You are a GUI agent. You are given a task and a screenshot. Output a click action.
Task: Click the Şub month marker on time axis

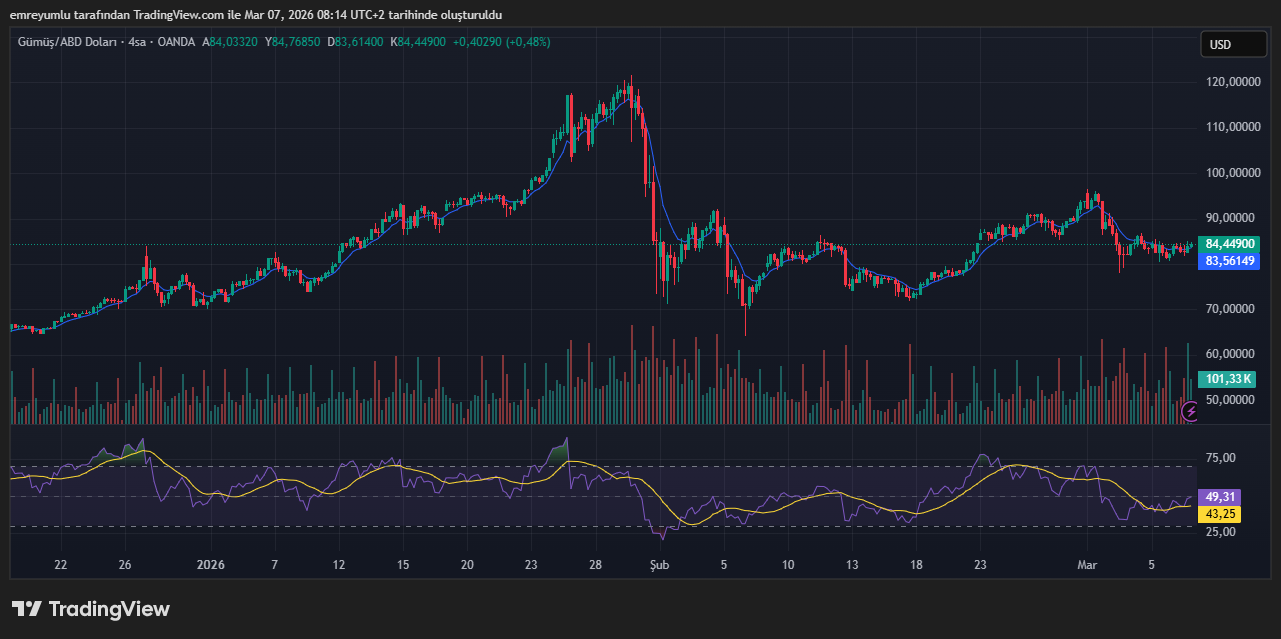click(657, 565)
